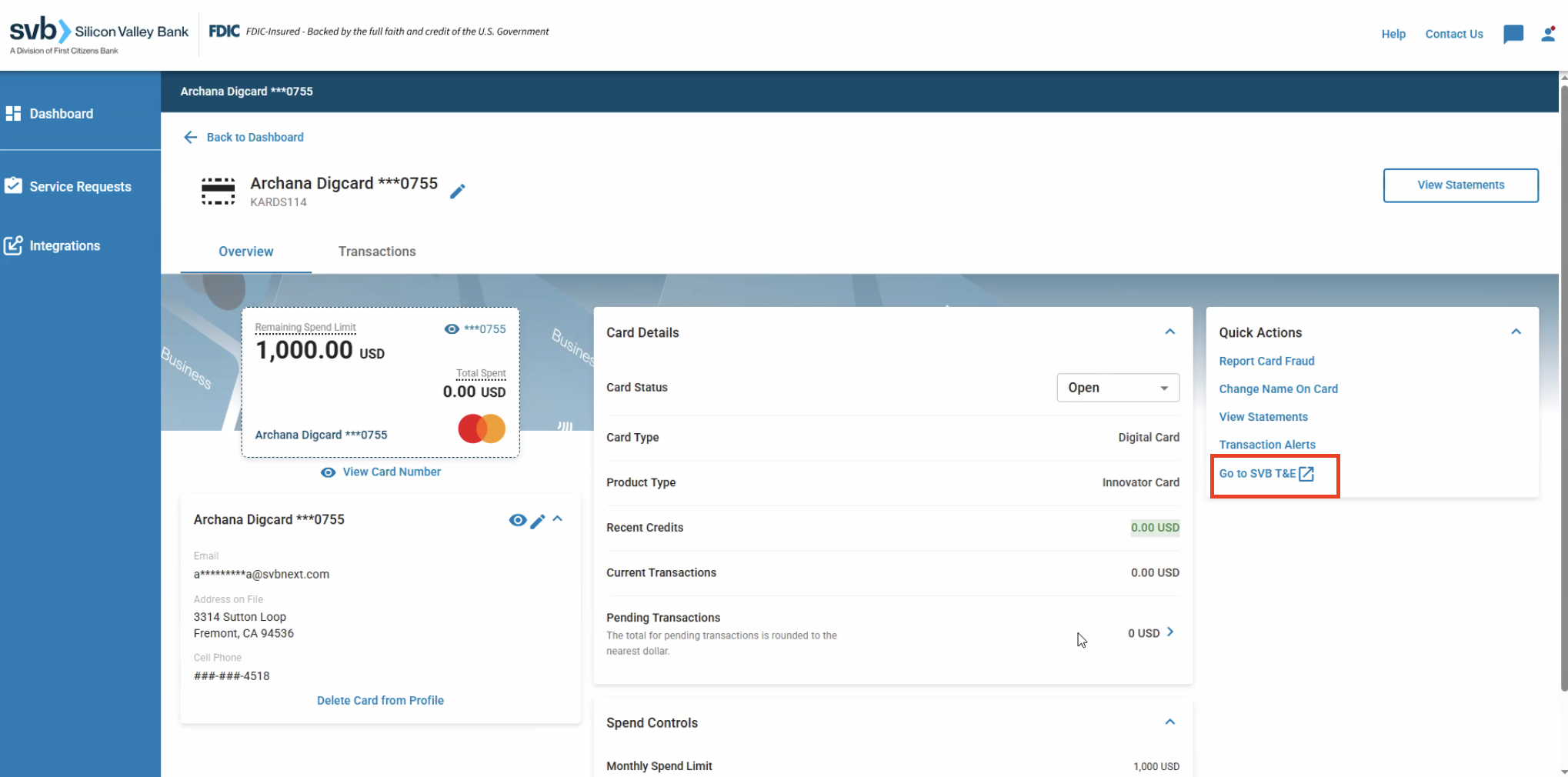
Task: Click the Innovator Card product type value
Action: click(x=1140, y=483)
